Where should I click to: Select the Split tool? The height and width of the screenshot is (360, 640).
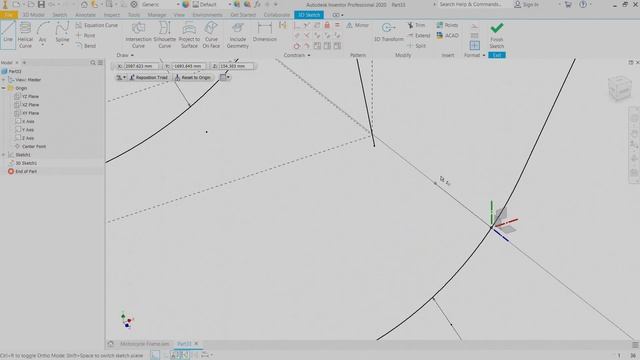coord(417,46)
